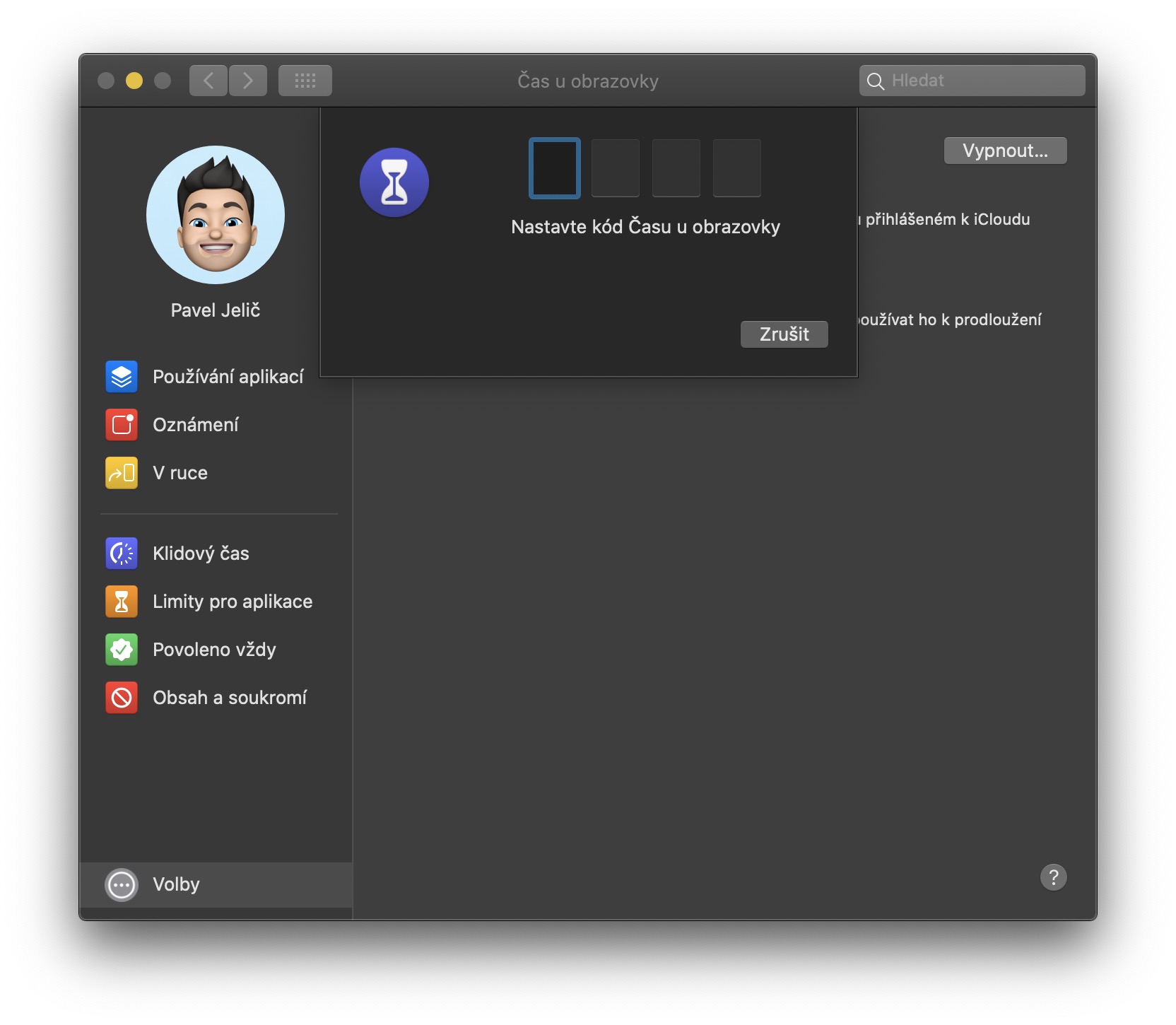Select the Povoleno vždy checkmark icon
Image resolution: width=1176 pixels, height=1025 pixels.
[x=122, y=649]
